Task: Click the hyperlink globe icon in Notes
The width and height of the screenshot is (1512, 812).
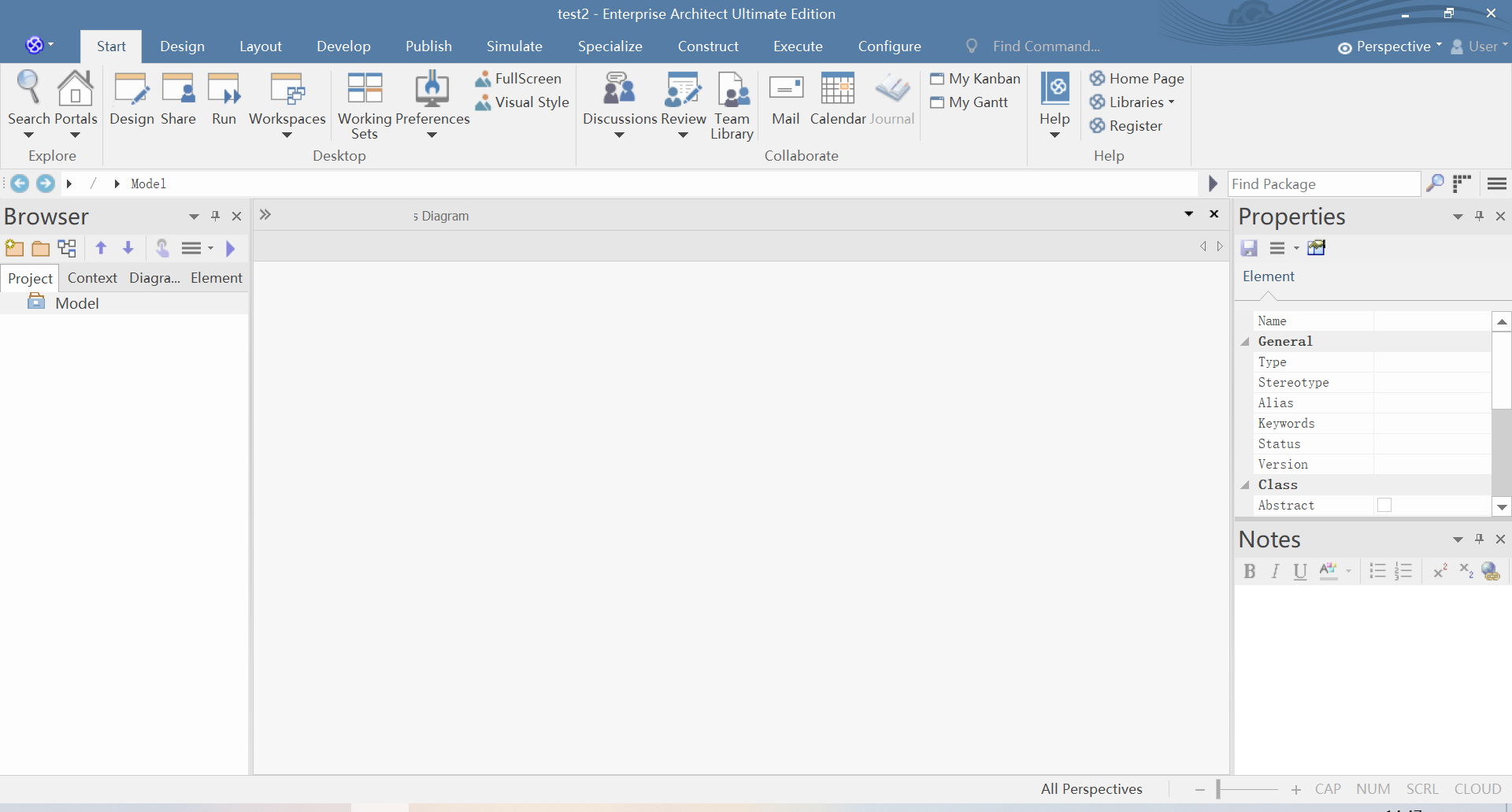Action: (1491, 571)
